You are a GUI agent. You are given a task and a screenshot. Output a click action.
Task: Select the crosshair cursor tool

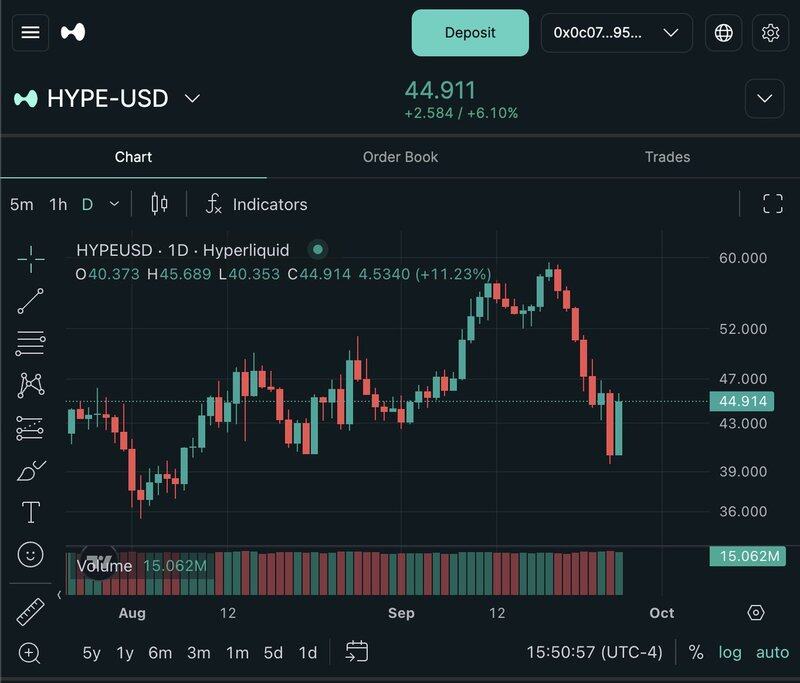pos(31,259)
